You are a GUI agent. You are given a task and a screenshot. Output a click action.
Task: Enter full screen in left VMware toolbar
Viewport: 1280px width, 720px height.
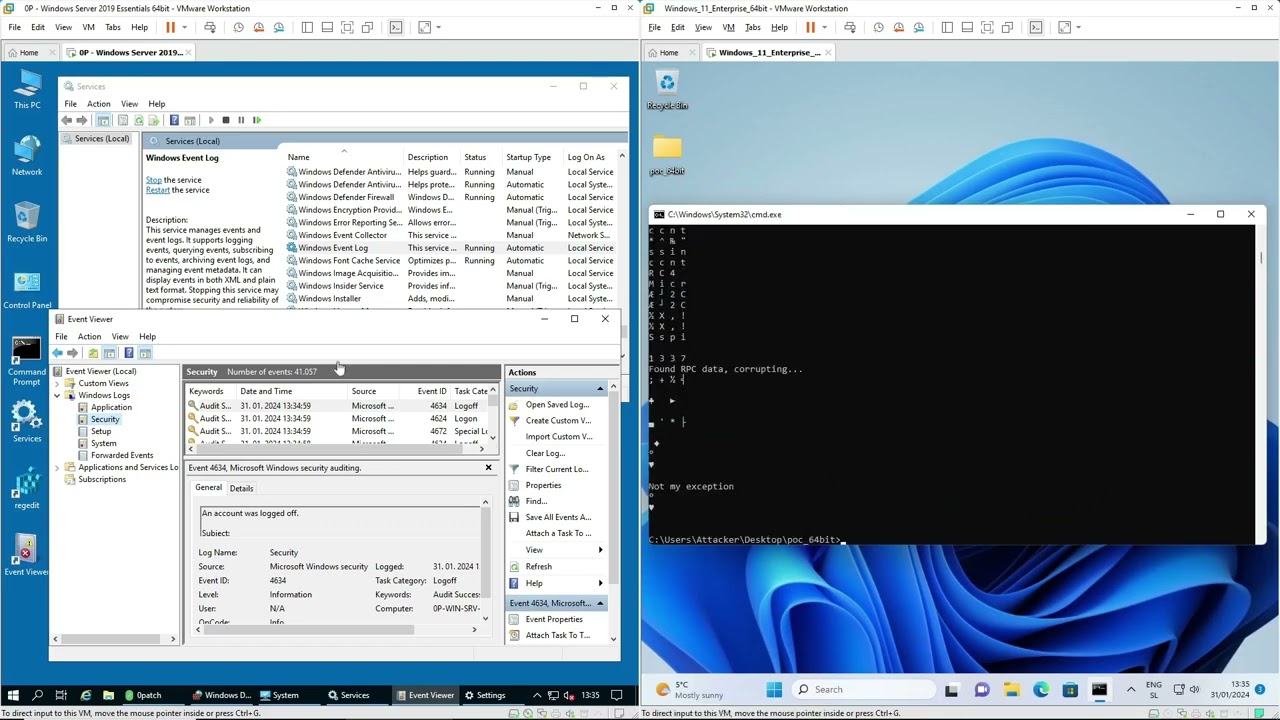pyautogui.click(x=347, y=27)
